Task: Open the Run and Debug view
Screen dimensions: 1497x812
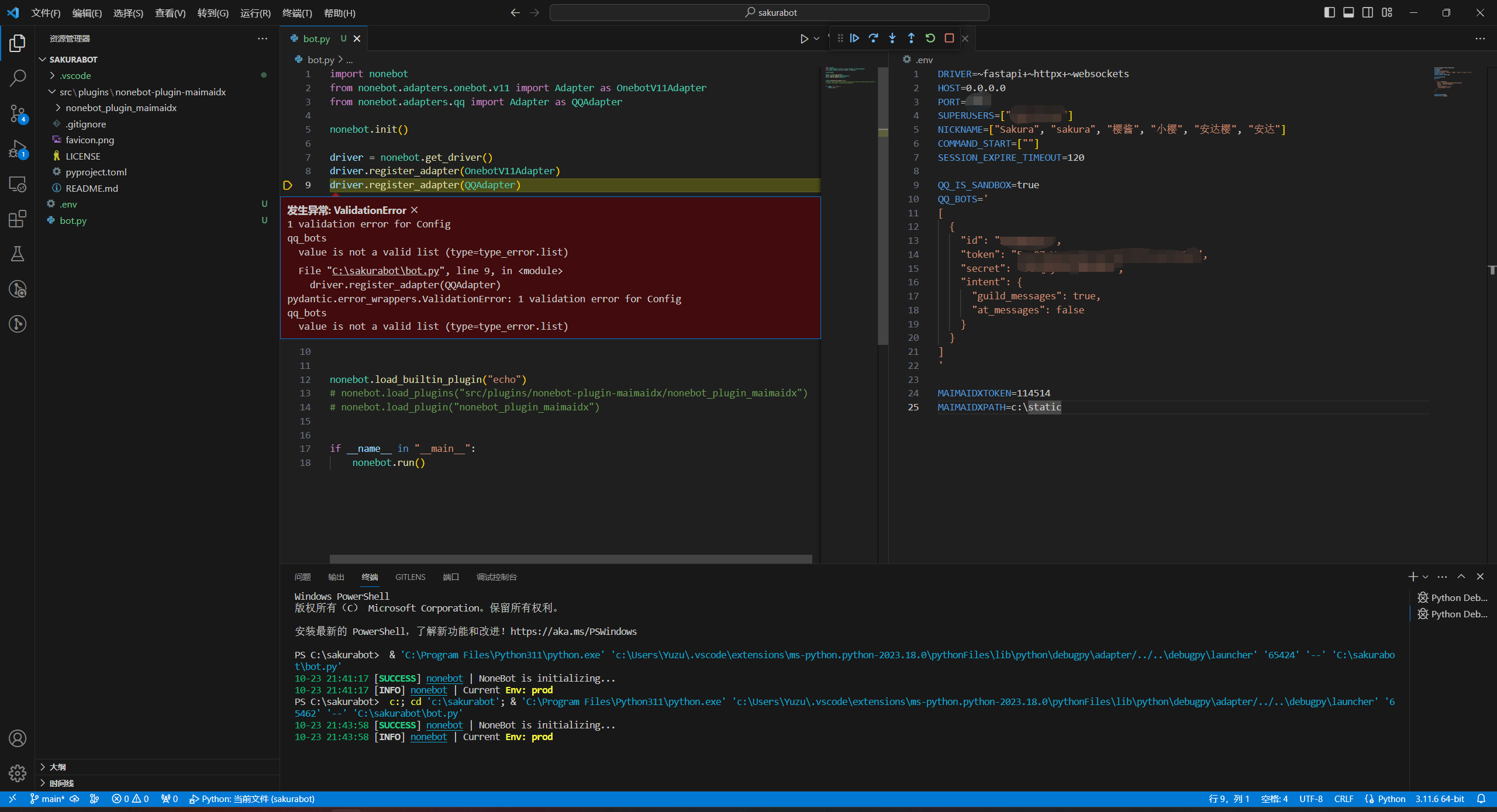Action: pos(18,149)
